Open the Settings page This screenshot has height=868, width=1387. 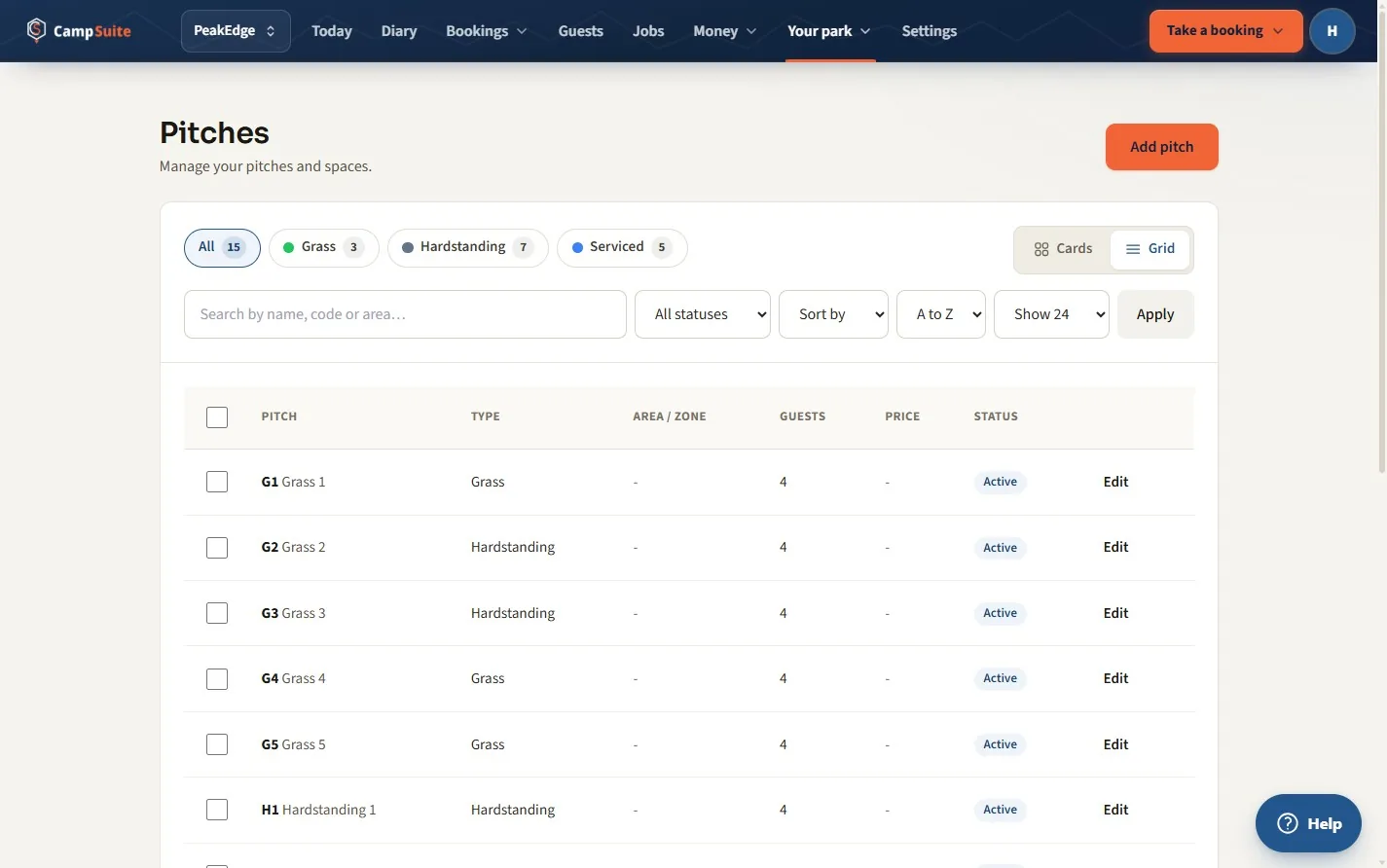930,31
